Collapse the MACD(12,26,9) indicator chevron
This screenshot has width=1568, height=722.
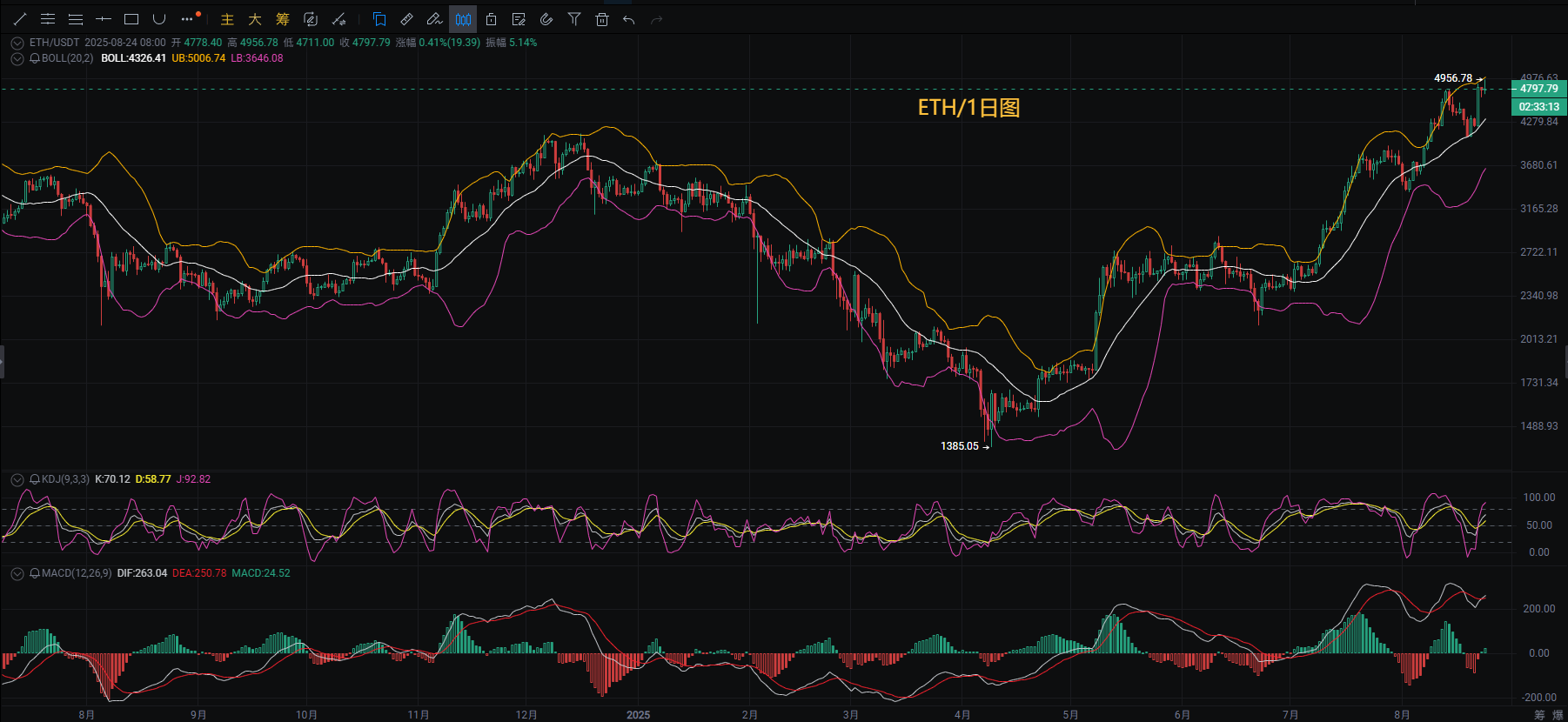17,573
